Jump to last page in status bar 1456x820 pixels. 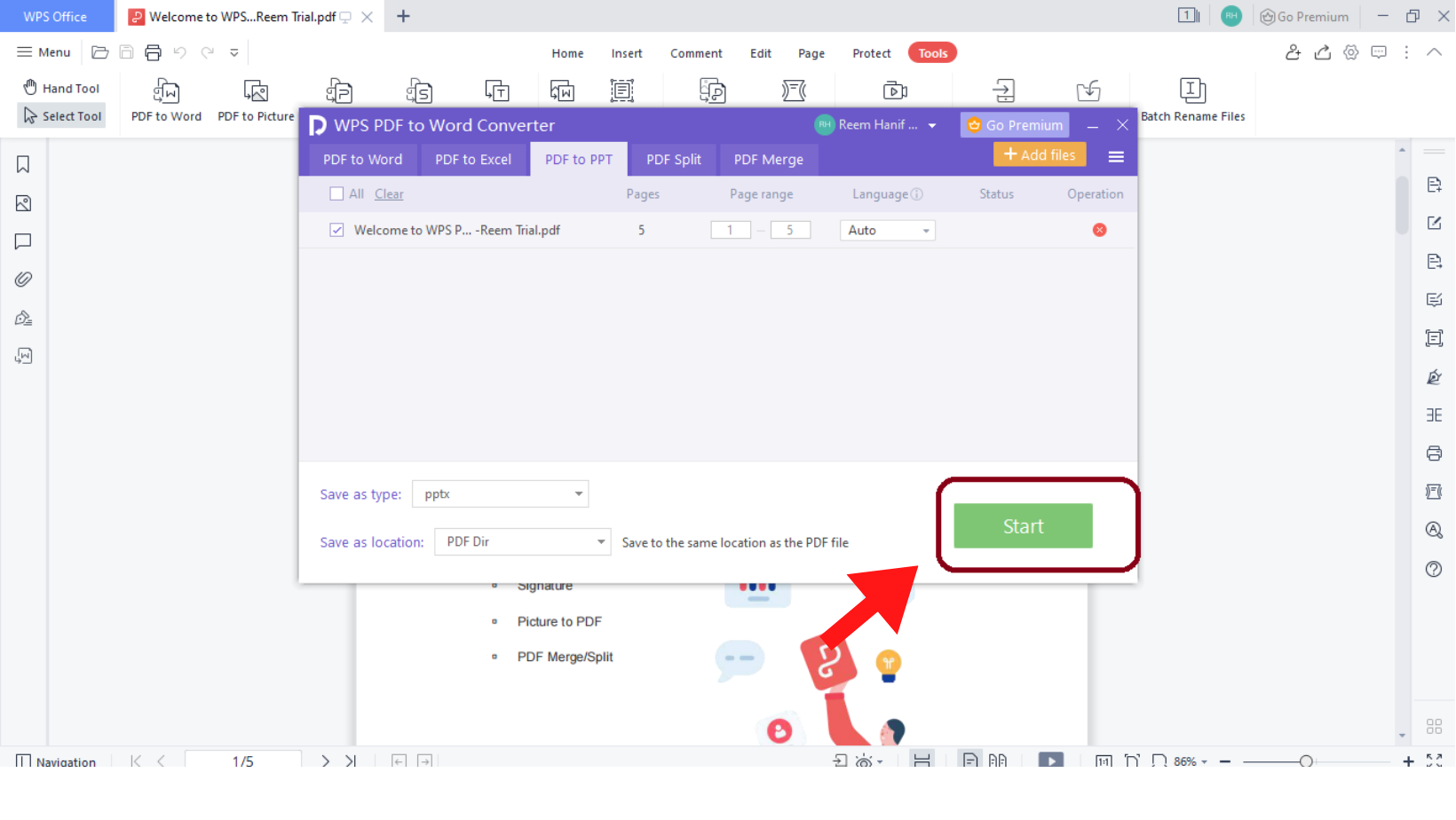click(351, 761)
